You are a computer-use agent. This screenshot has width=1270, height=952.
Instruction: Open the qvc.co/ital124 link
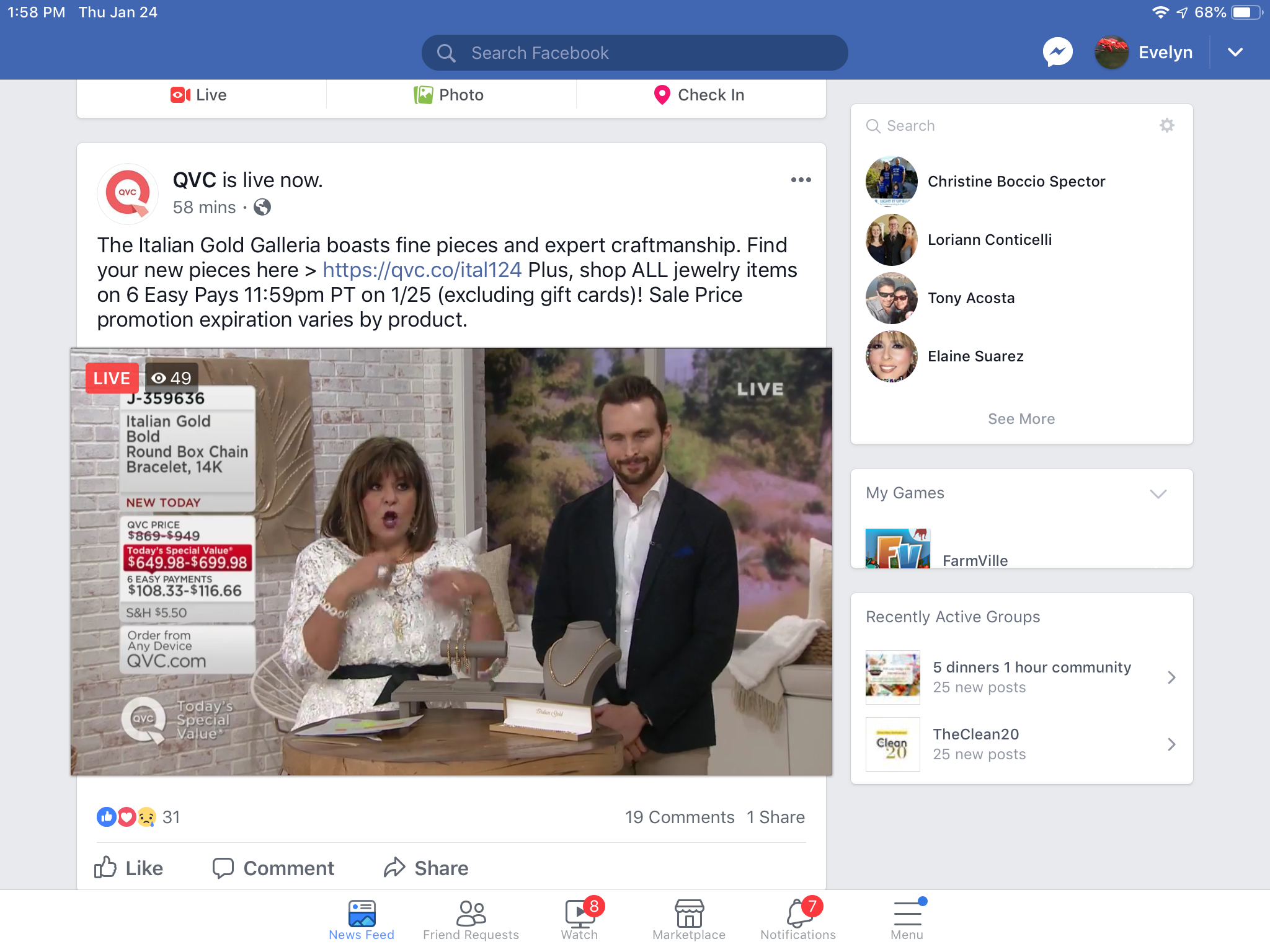(x=422, y=270)
